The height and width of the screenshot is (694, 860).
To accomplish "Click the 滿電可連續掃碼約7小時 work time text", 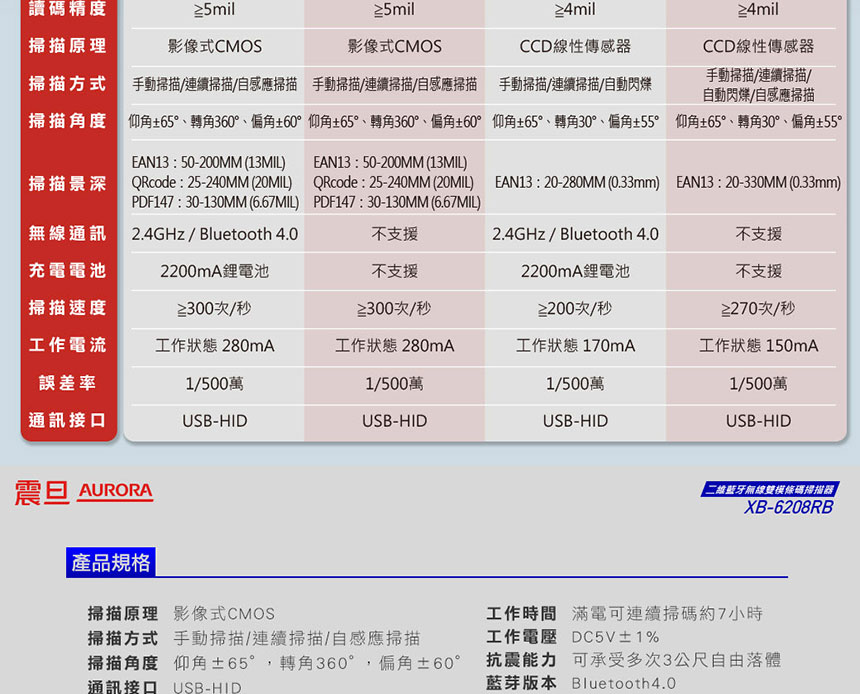I will (x=667, y=613).
